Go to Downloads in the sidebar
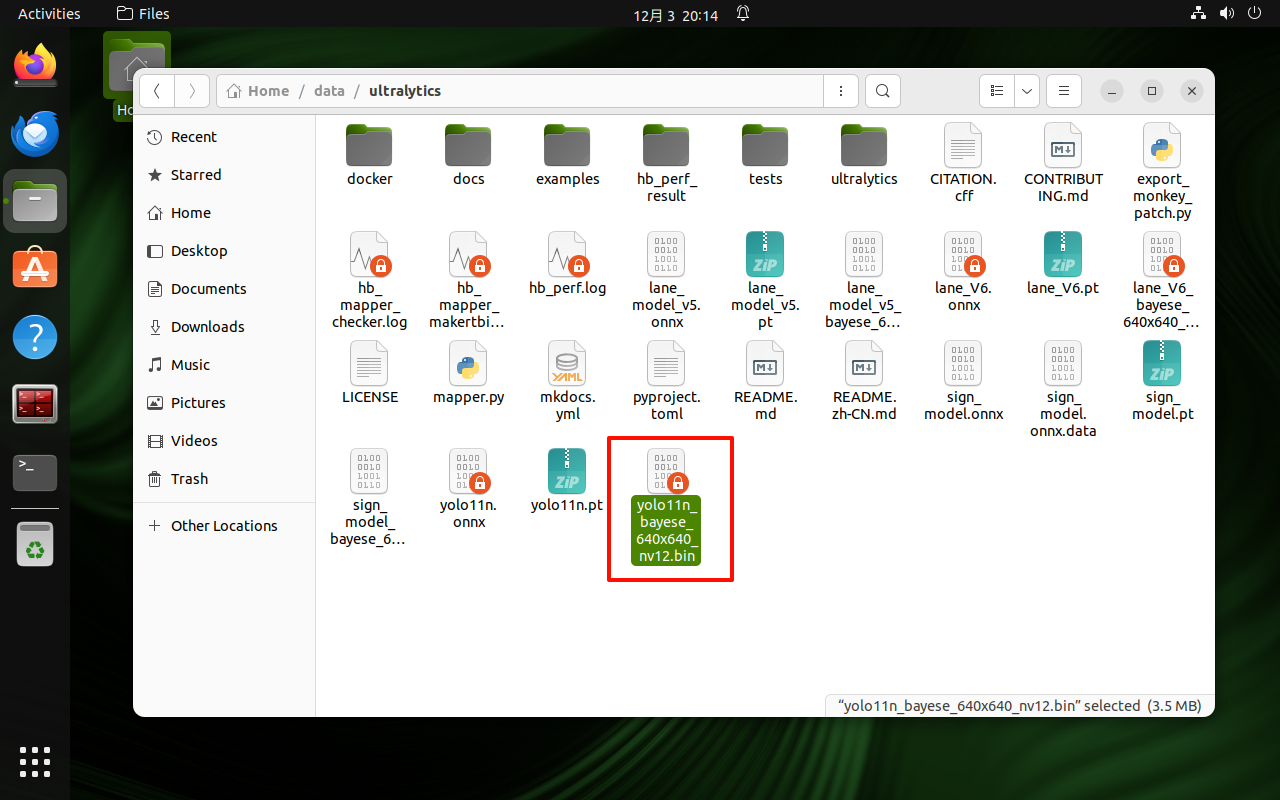Screen dimensions: 1280x800 pos(224,327)
